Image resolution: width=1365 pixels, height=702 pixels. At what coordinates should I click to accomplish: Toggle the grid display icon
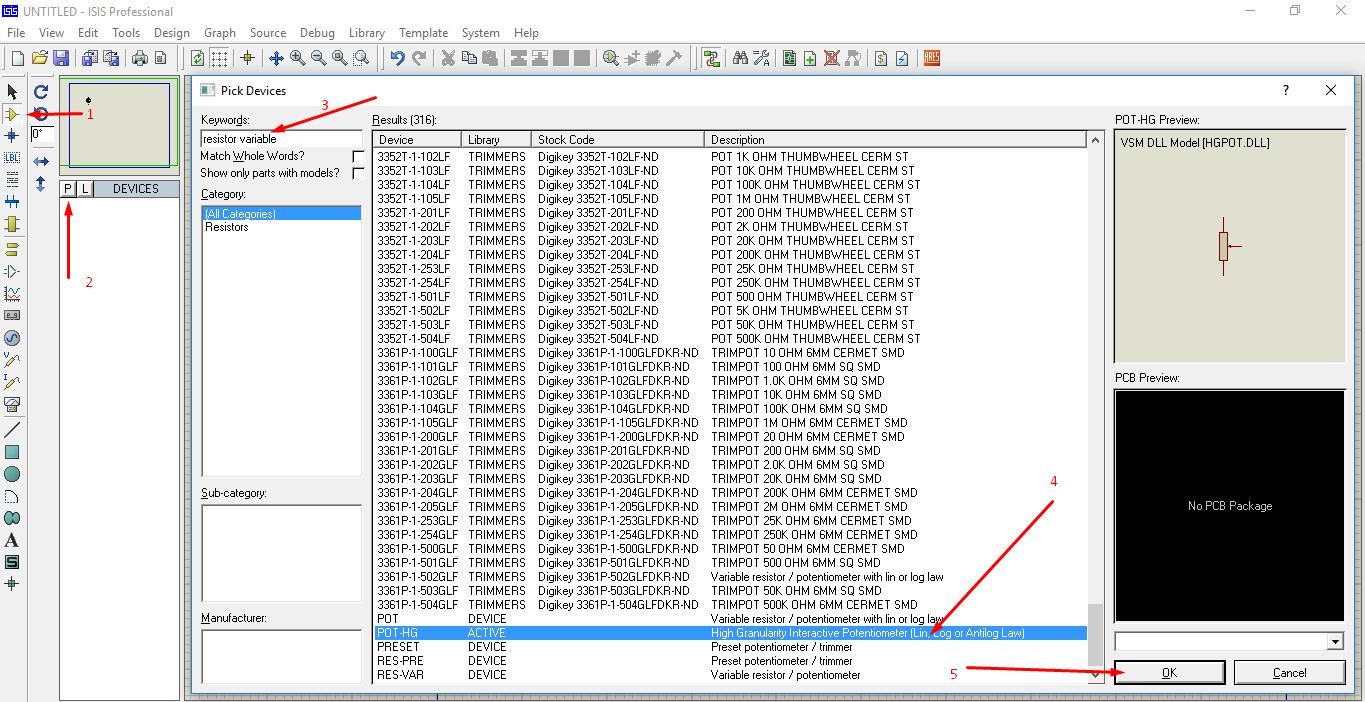pos(219,58)
